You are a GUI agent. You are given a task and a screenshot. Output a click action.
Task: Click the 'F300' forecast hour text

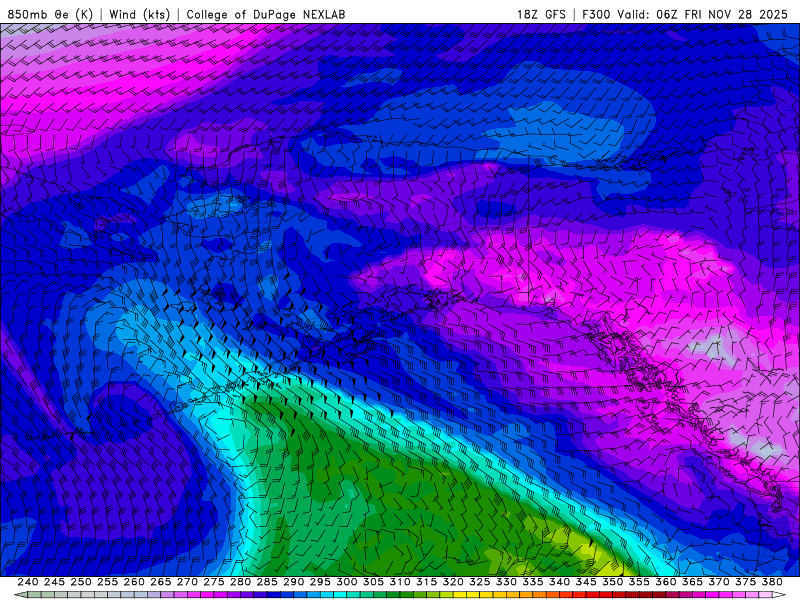point(596,14)
